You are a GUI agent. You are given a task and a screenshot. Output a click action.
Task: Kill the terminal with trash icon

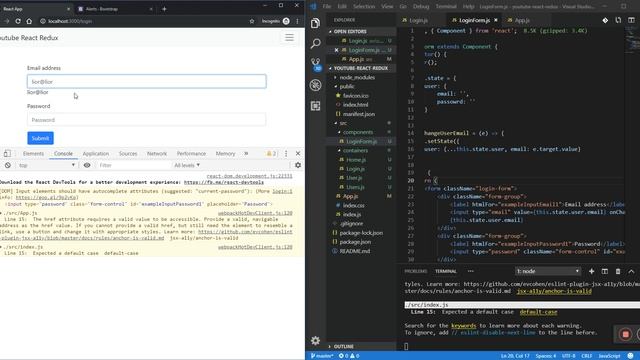coord(618,271)
